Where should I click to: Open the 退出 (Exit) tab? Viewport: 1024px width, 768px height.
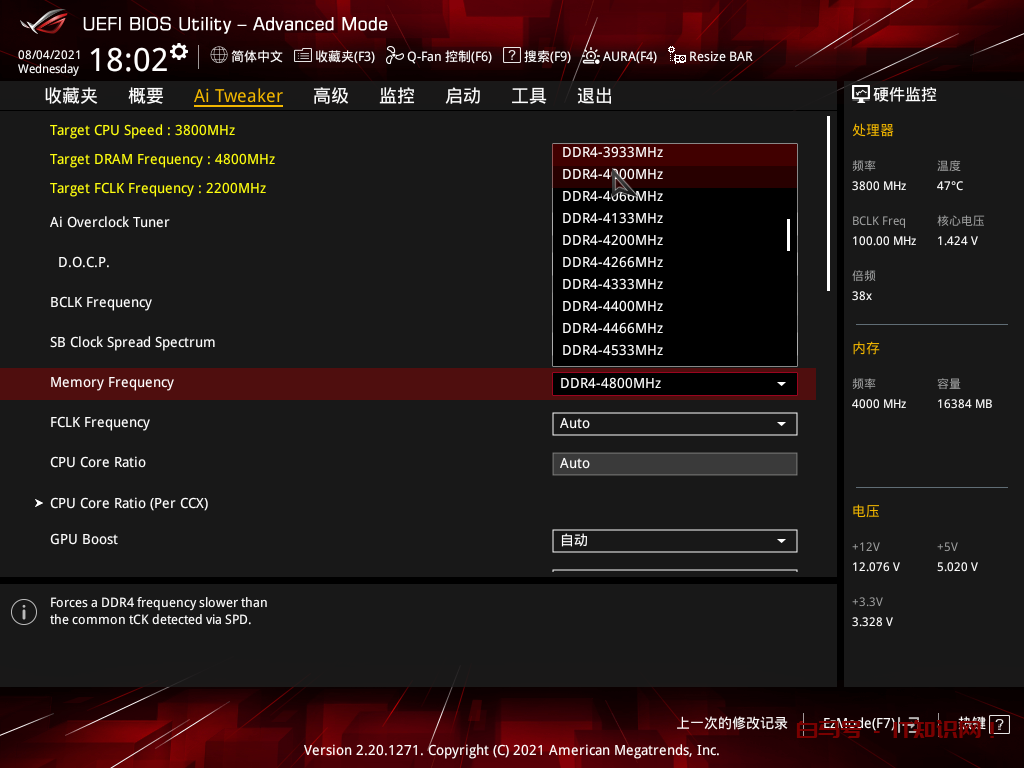[594, 96]
